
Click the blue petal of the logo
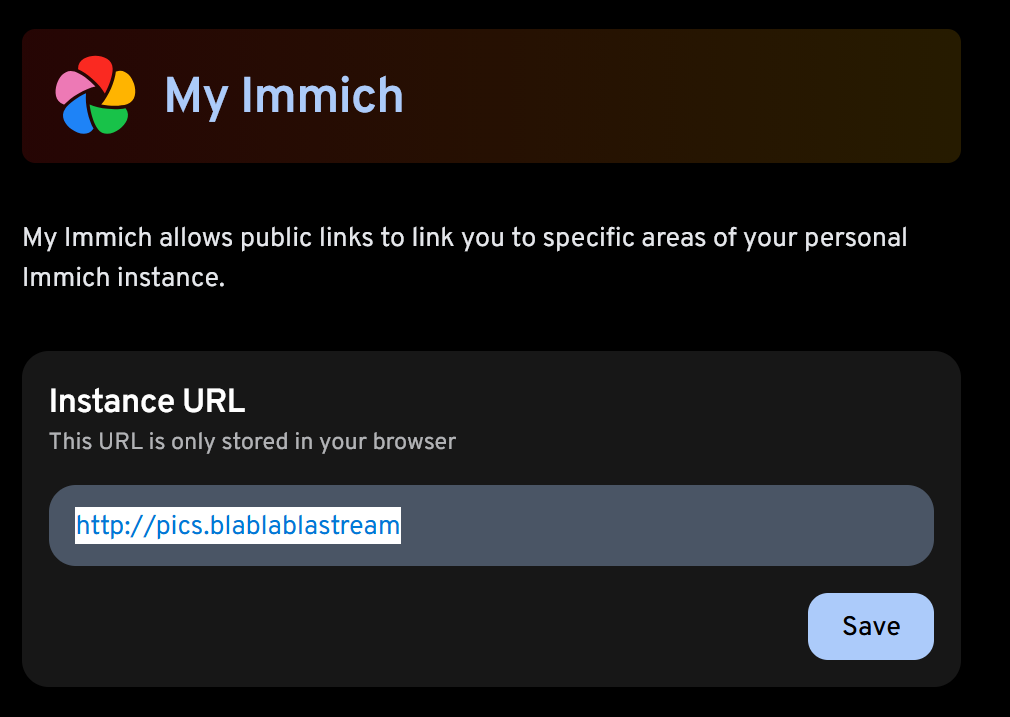pyautogui.click(x=78, y=117)
